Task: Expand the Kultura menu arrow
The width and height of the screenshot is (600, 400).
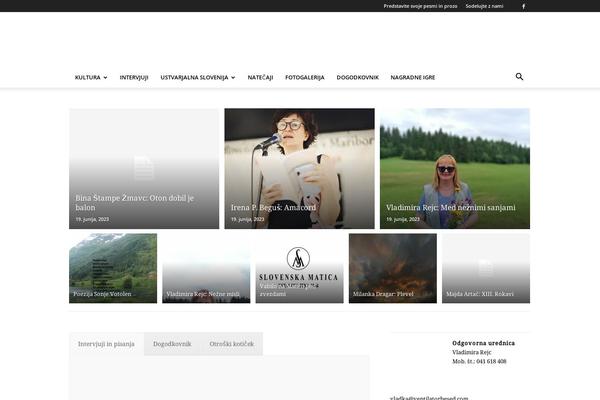Action: click(105, 77)
